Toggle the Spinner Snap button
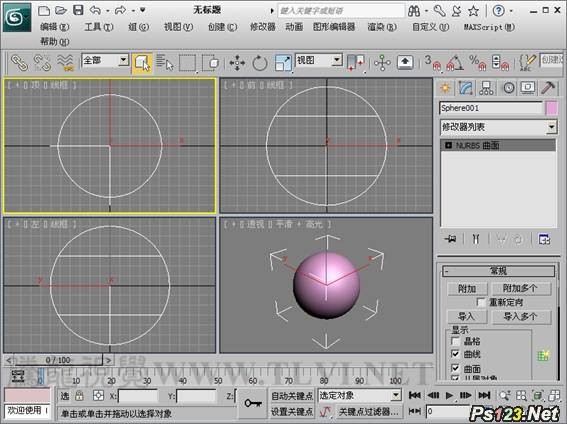The width and height of the screenshot is (567, 424). 500,63
